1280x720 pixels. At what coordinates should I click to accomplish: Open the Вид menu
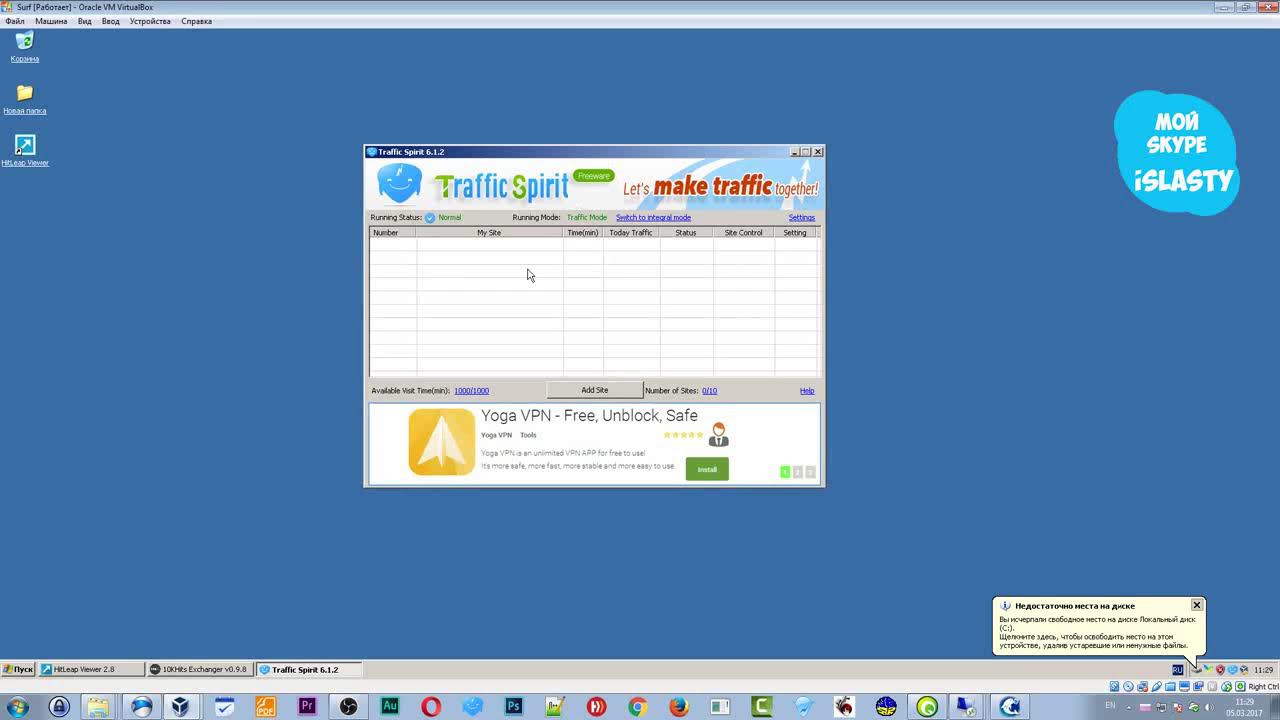pyautogui.click(x=85, y=21)
